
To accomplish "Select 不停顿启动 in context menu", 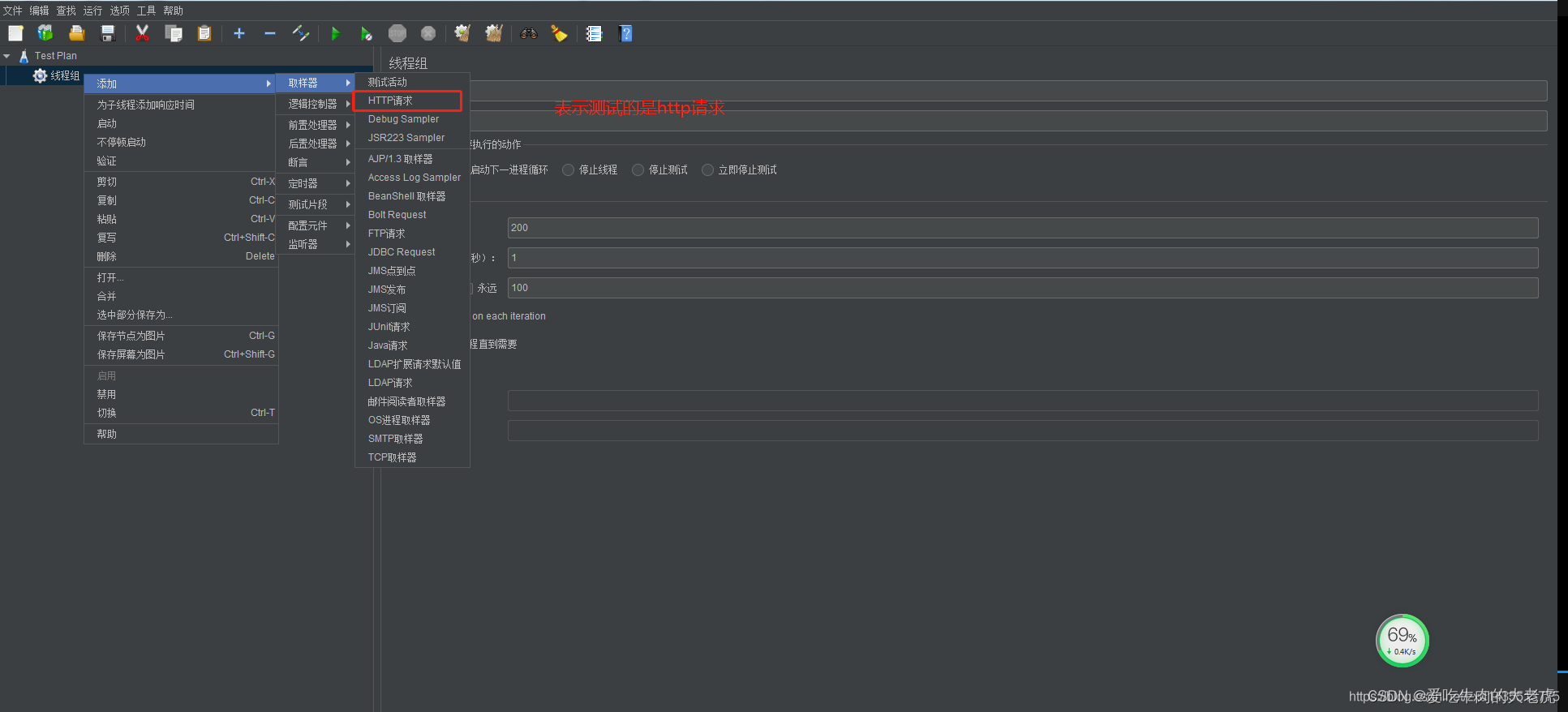I will (x=181, y=142).
